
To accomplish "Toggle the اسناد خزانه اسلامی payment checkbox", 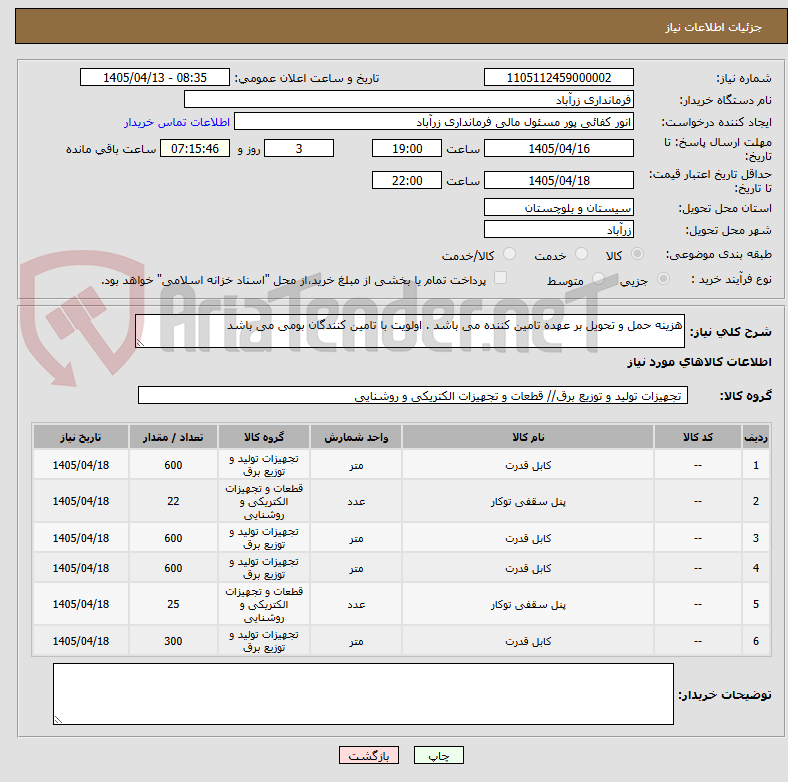I will coord(501,278).
